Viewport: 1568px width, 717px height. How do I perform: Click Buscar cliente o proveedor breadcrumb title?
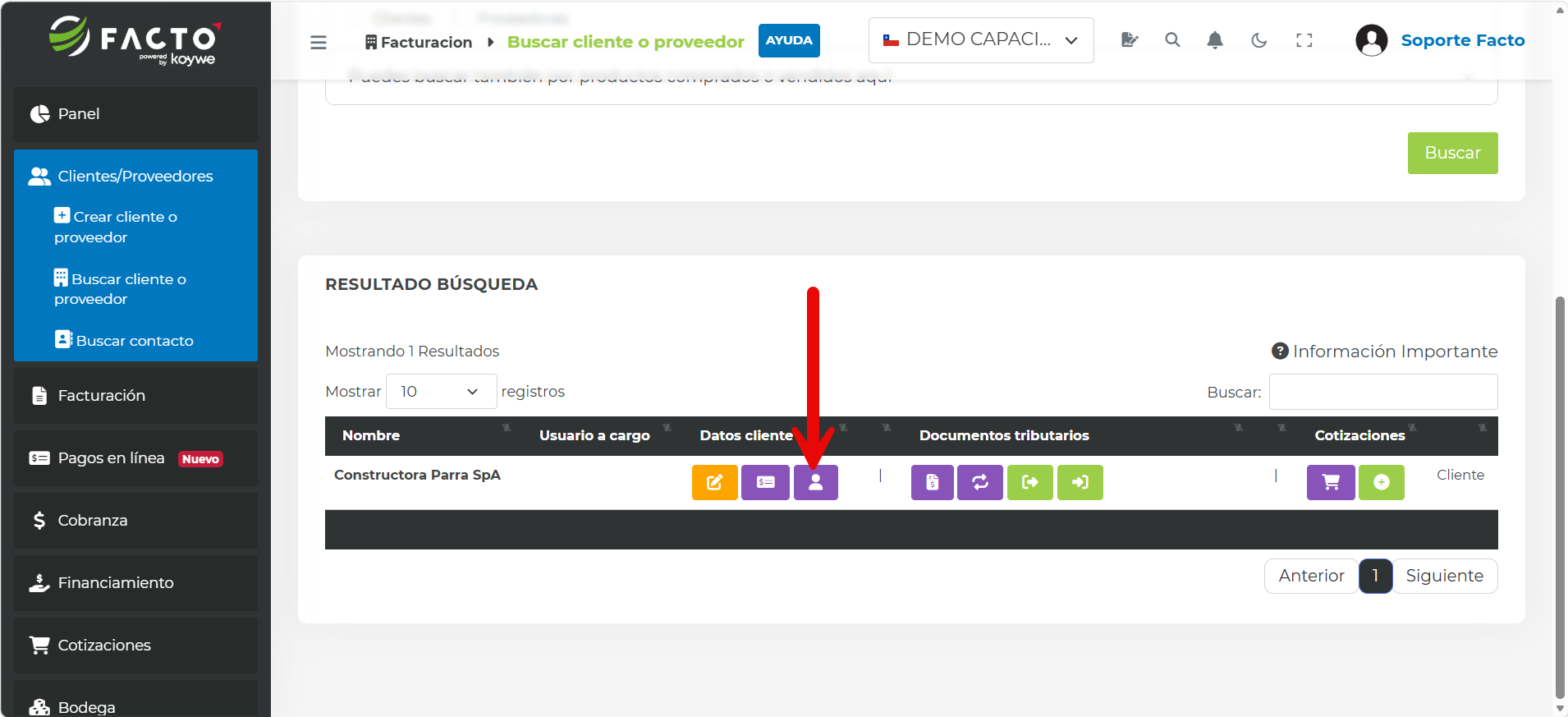tap(626, 42)
